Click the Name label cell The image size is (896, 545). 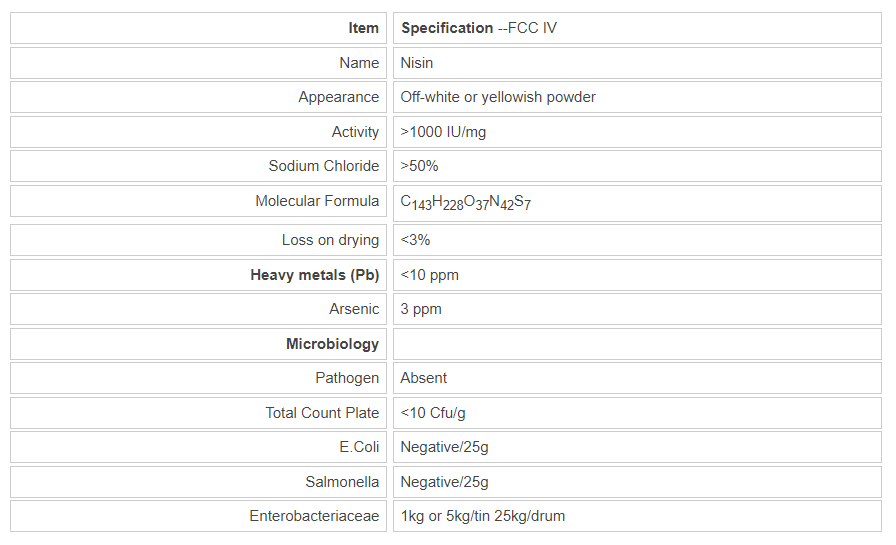[359, 63]
